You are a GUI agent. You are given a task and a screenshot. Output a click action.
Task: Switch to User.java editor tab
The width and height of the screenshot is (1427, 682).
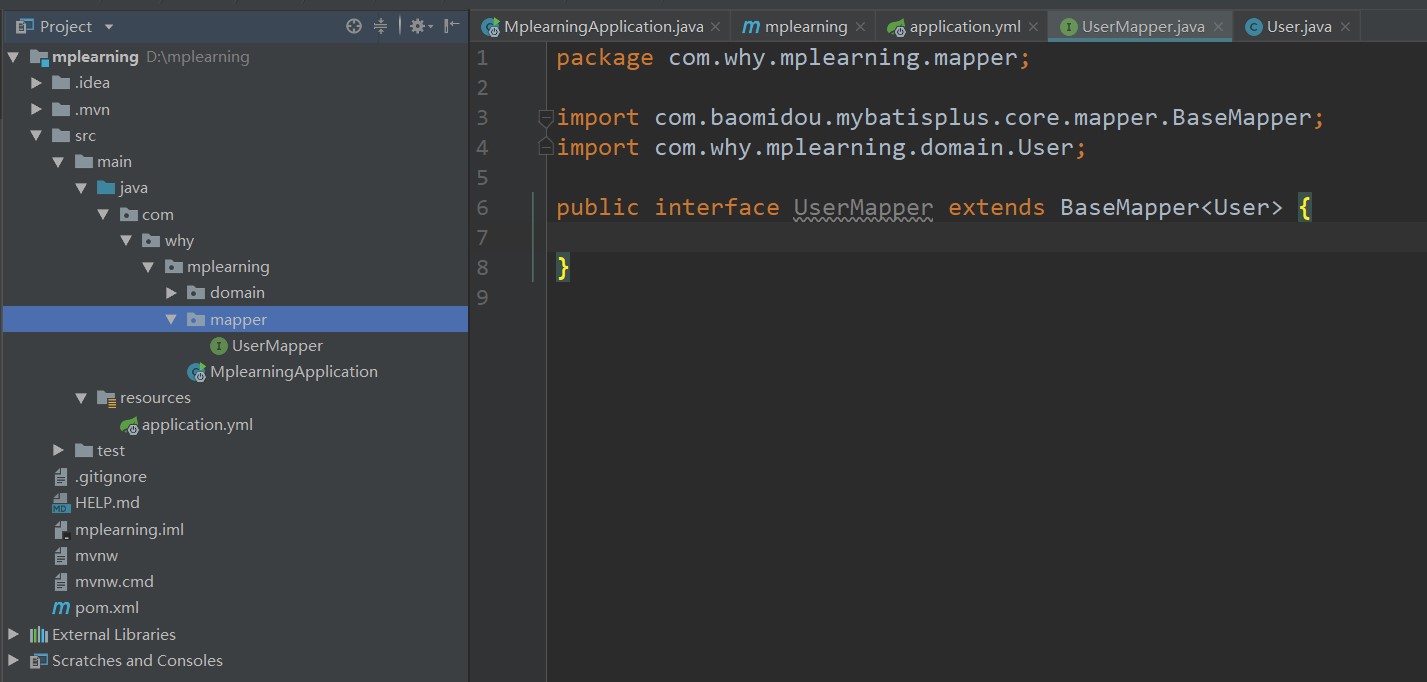tap(1299, 26)
